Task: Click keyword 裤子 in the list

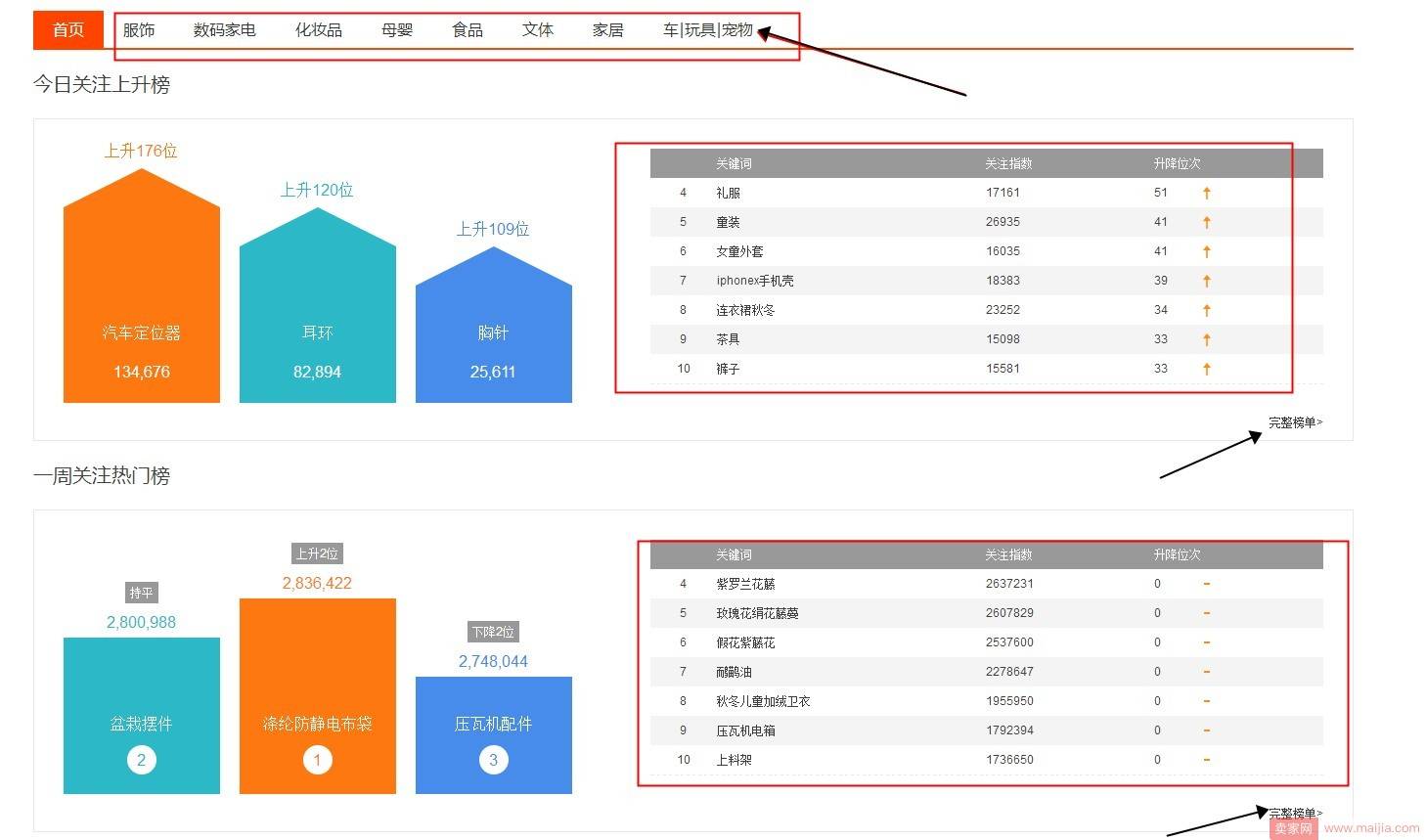Action: tap(729, 369)
